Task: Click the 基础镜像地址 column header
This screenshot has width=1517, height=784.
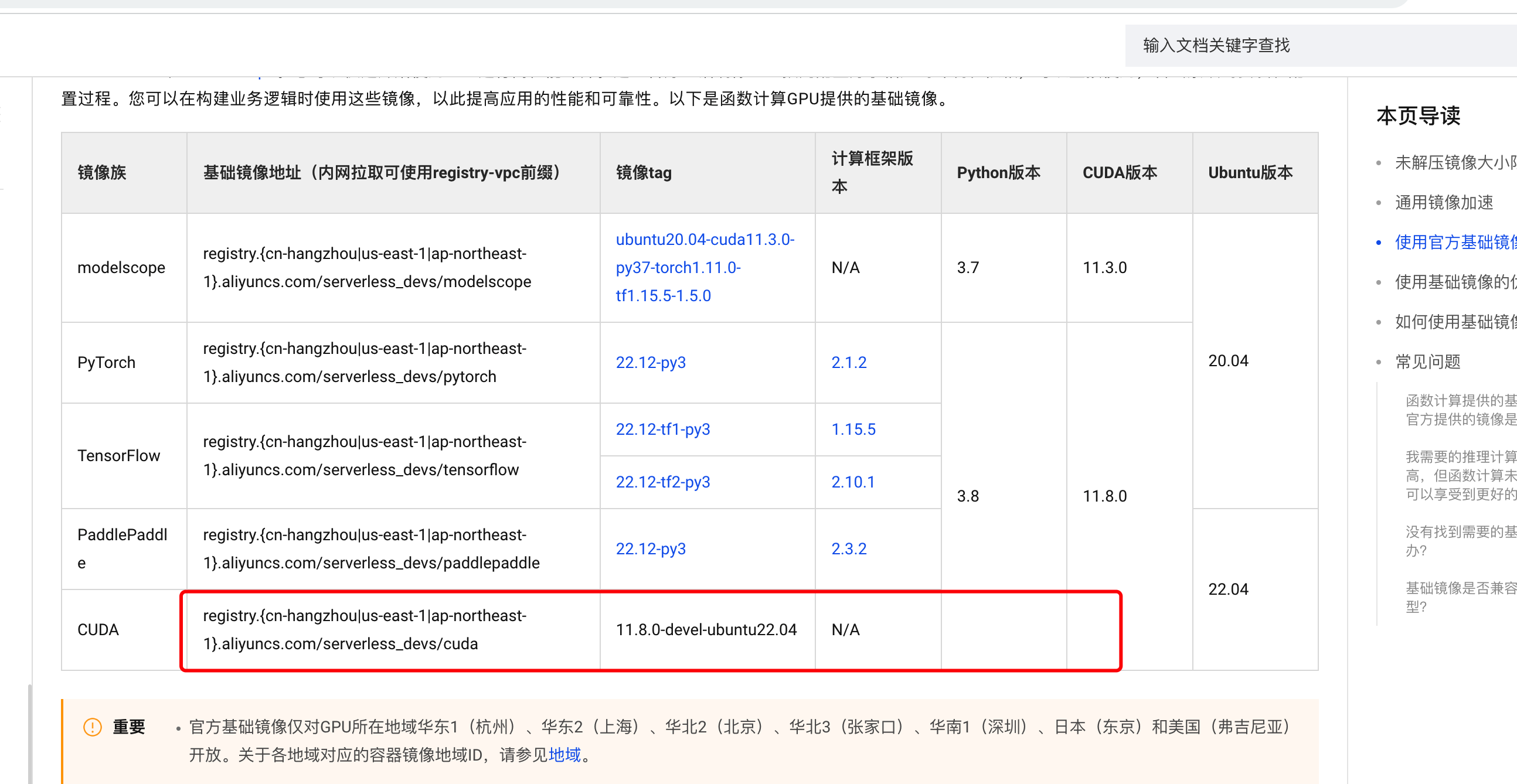Action: click(x=393, y=172)
